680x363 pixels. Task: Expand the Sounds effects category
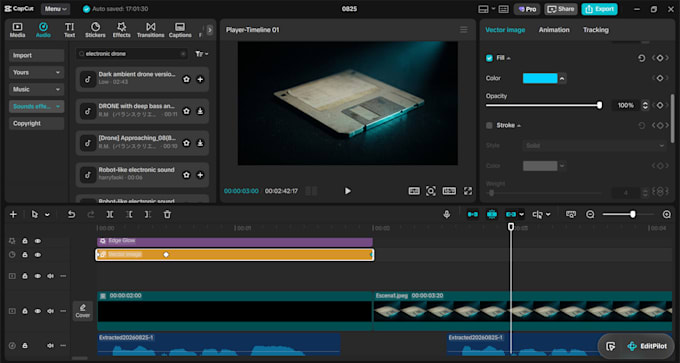36,106
